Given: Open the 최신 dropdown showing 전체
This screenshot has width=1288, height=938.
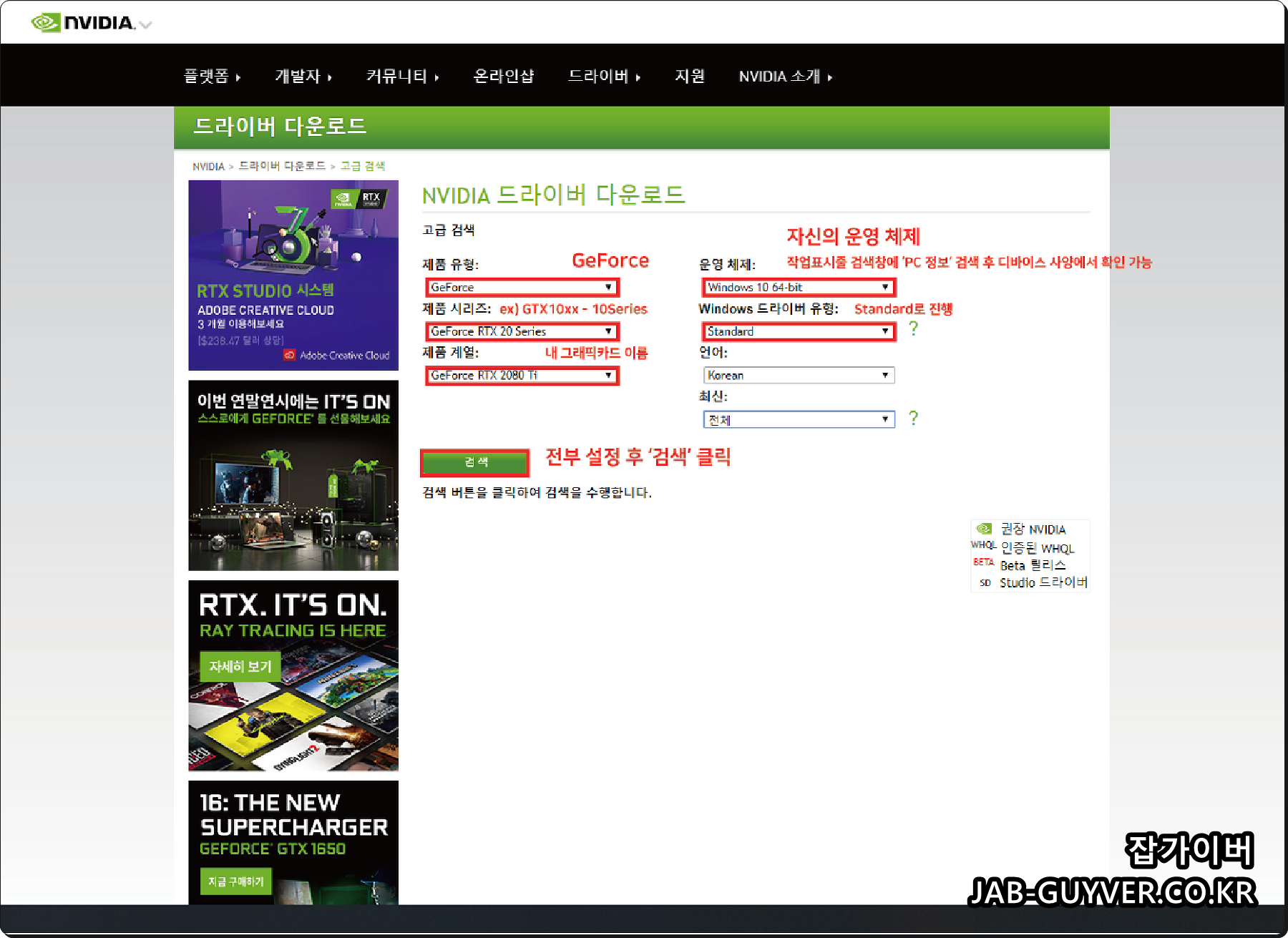Looking at the screenshot, I should click(x=799, y=419).
